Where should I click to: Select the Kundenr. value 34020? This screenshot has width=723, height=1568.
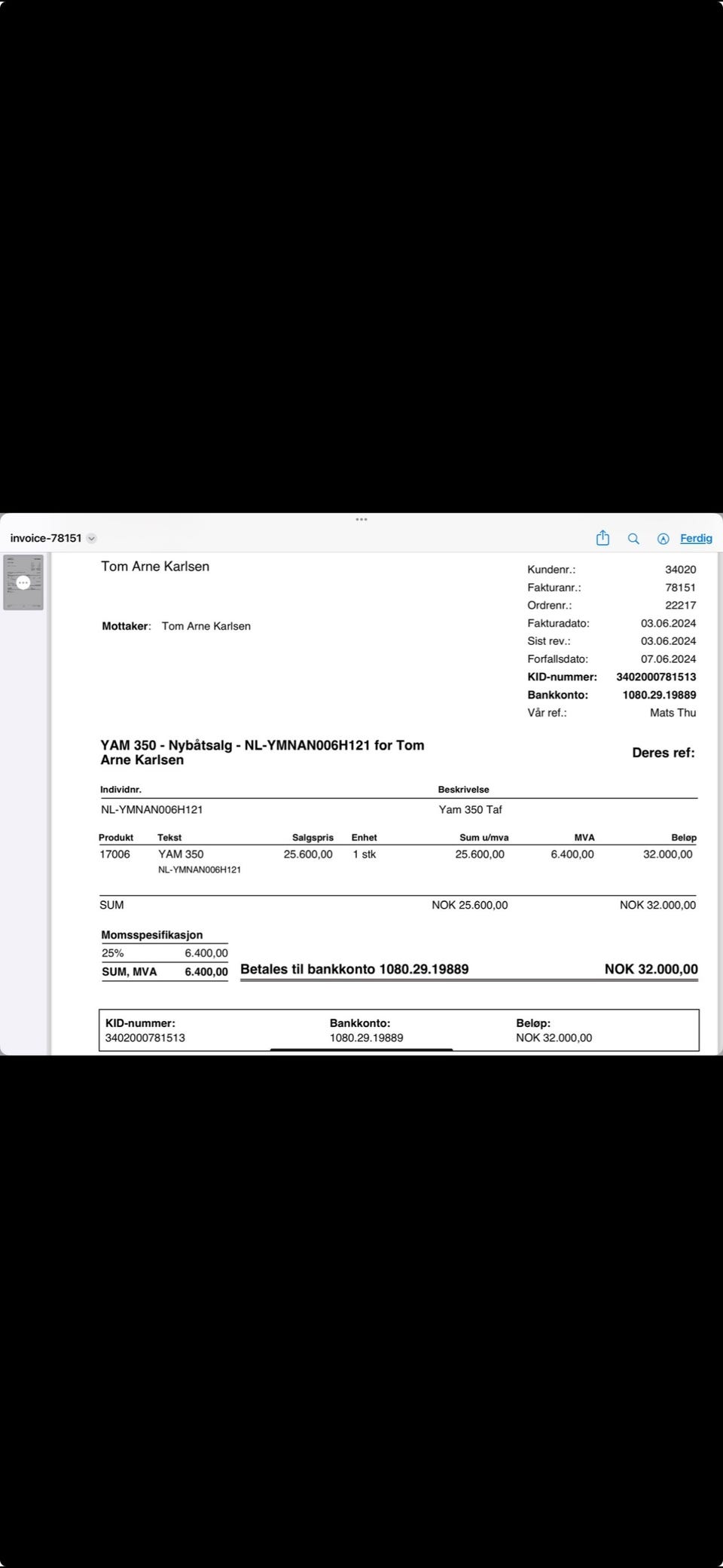680,570
